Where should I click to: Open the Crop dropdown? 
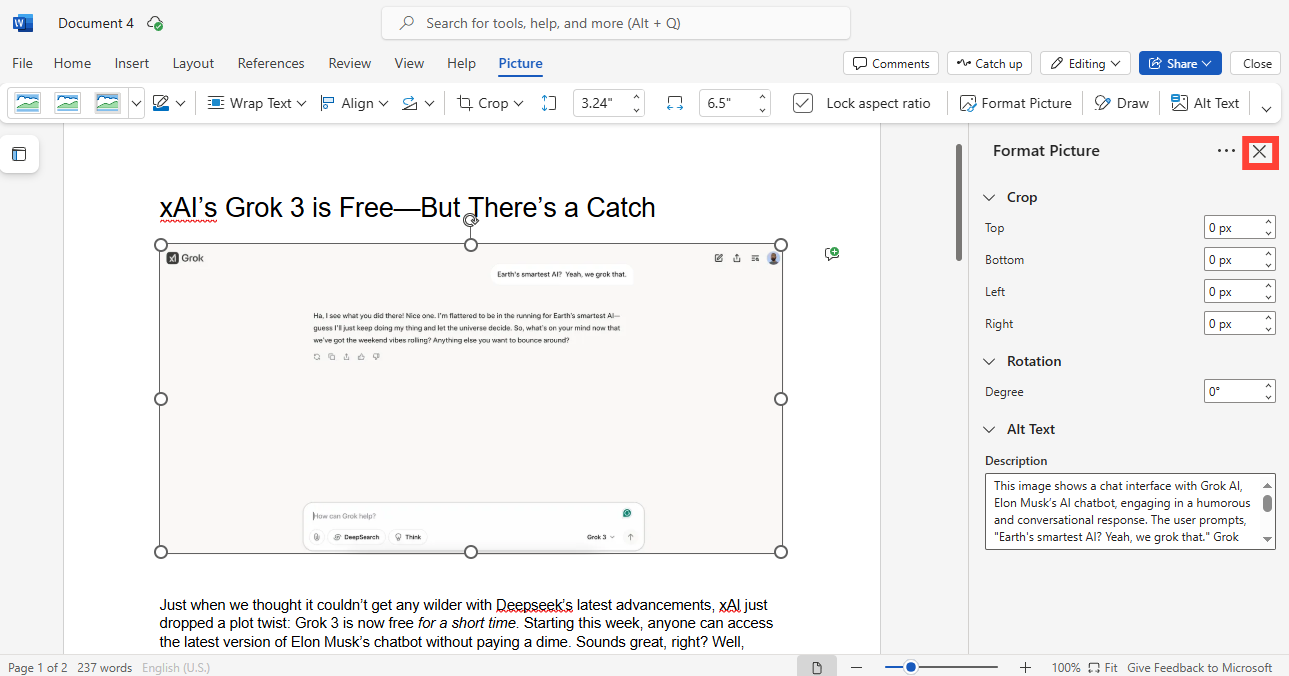(490, 103)
